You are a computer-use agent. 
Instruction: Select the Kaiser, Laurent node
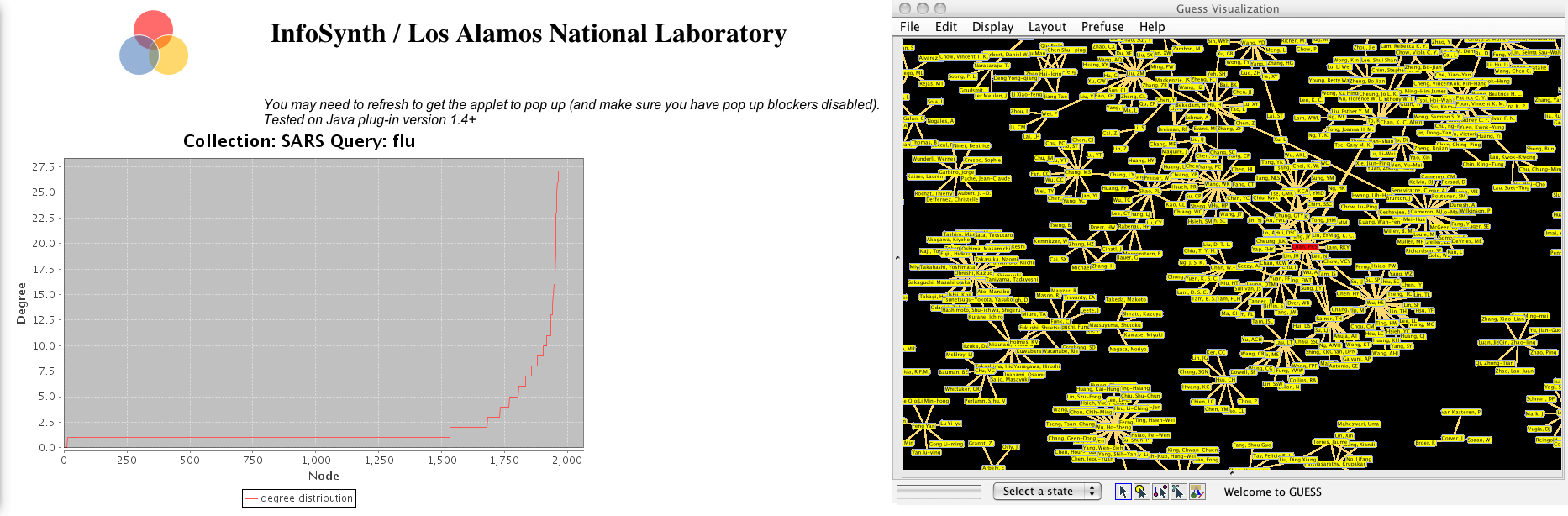coord(926,176)
